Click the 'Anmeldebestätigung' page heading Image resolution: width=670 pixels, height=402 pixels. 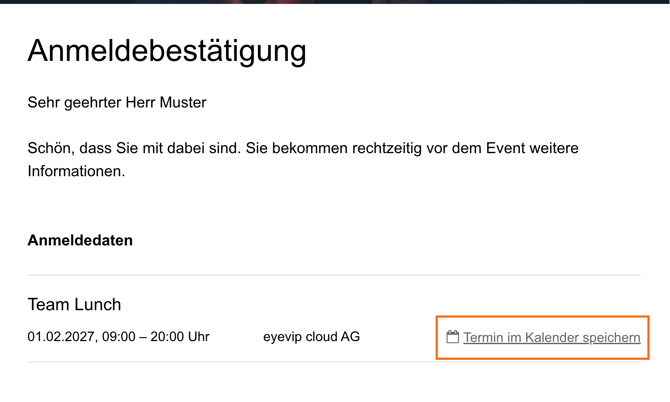coord(167,51)
